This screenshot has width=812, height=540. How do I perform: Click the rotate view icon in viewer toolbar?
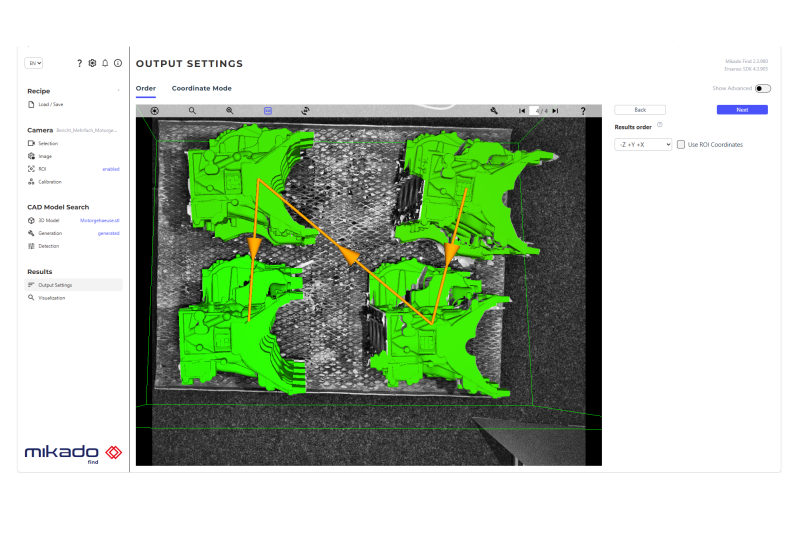pyautogui.click(x=305, y=111)
